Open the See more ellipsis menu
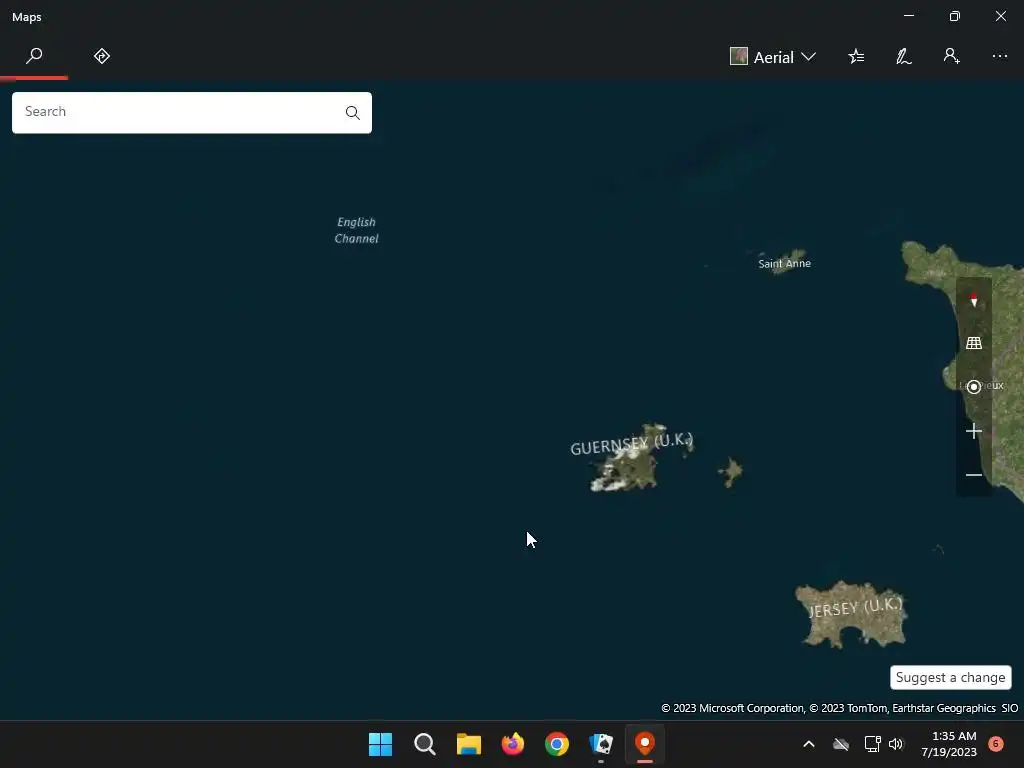1024x768 pixels. [1000, 57]
